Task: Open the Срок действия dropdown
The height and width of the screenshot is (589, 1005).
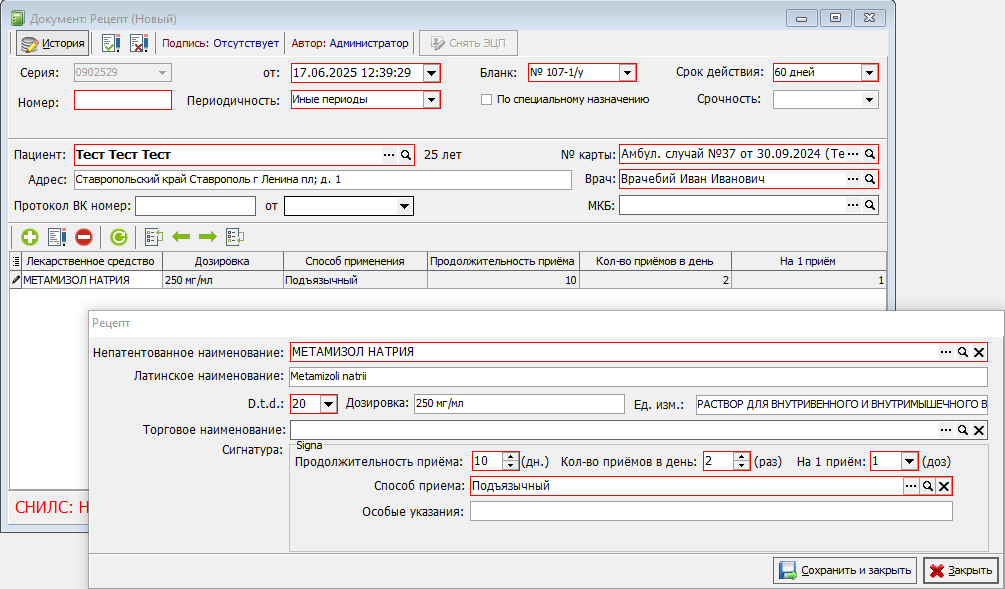Action: (869, 72)
